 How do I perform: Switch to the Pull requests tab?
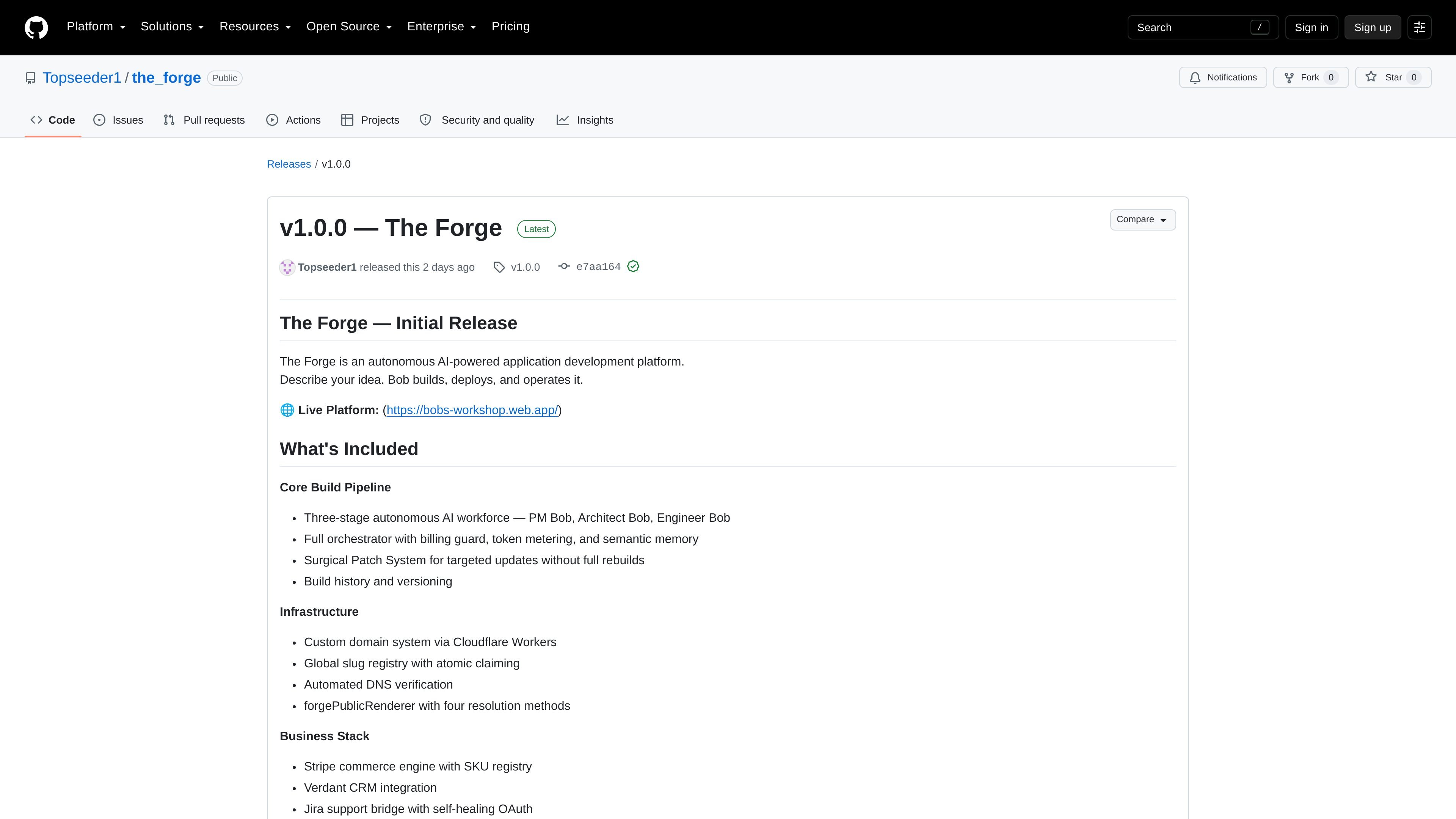click(x=204, y=120)
